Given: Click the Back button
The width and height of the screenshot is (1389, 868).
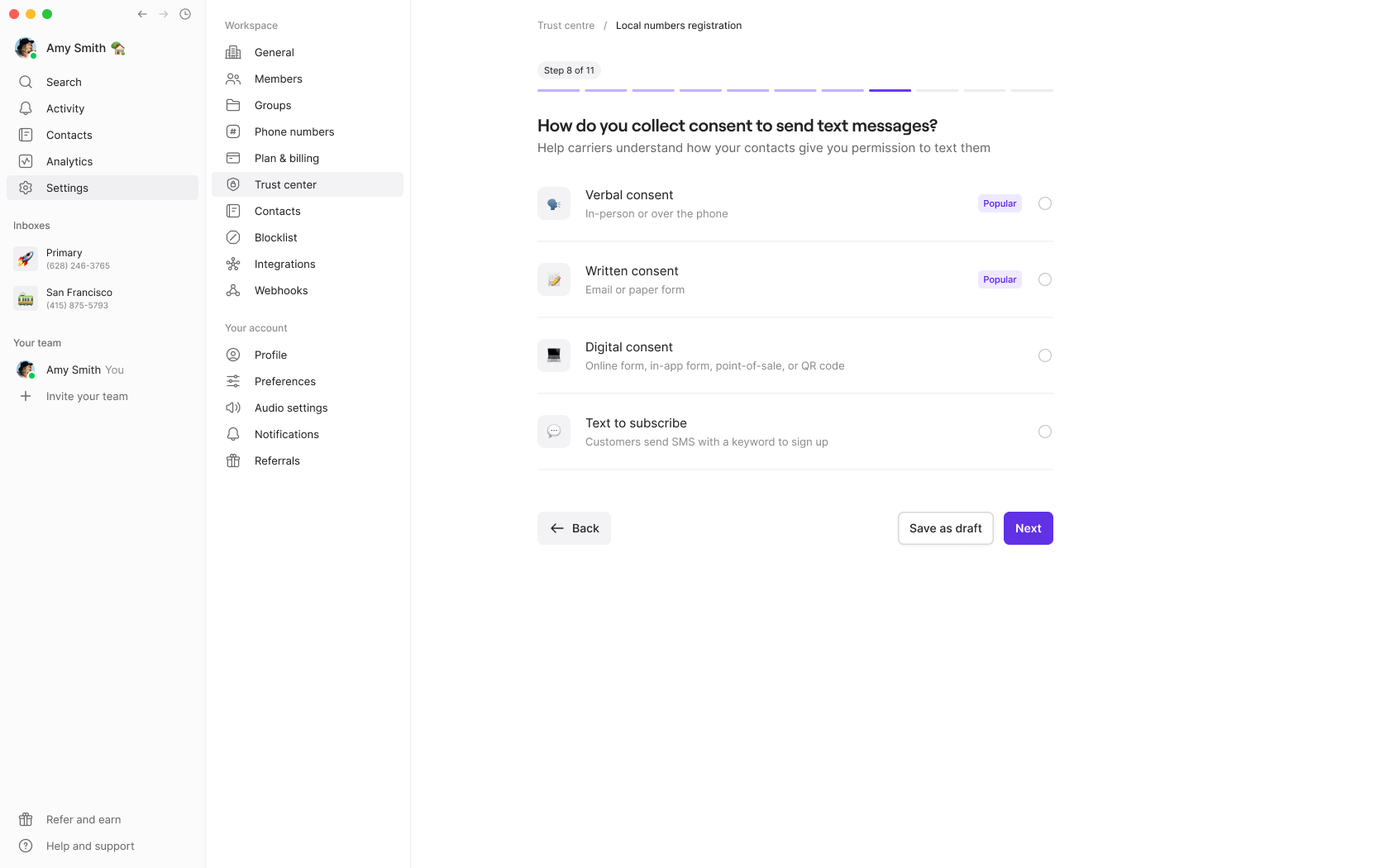Looking at the screenshot, I should (574, 528).
